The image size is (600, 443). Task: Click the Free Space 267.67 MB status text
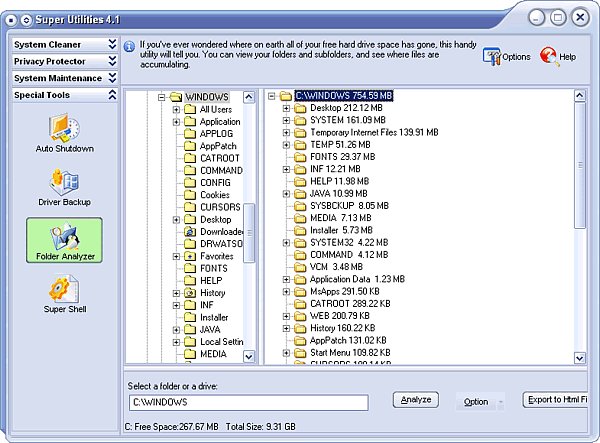click(171, 427)
